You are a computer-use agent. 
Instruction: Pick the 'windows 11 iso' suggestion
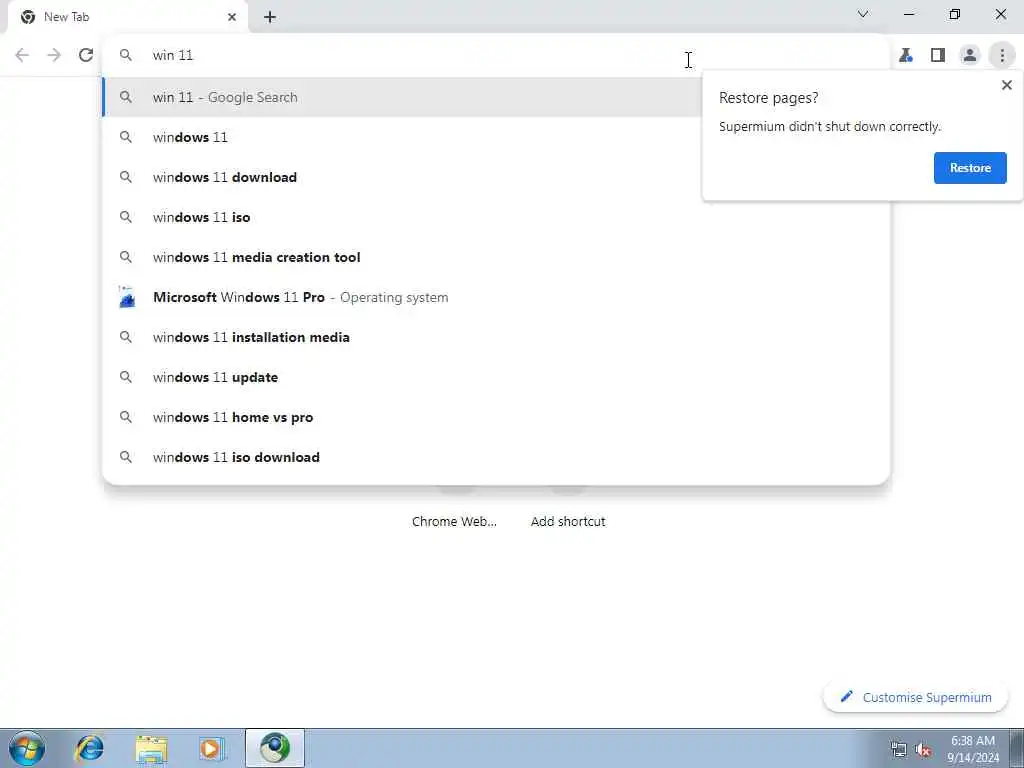(496, 217)
